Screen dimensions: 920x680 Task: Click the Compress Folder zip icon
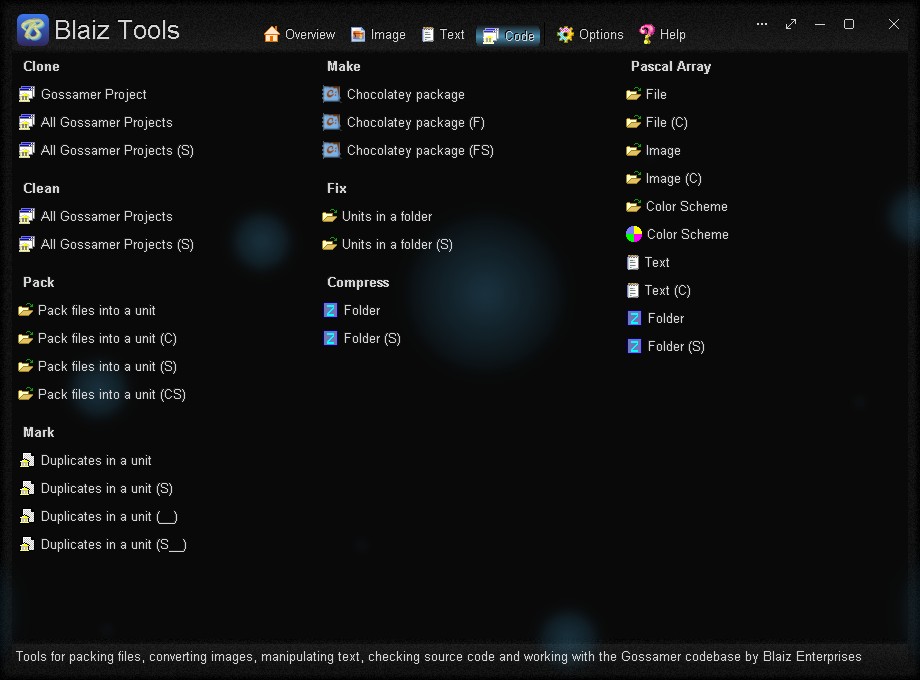(330, 310)
